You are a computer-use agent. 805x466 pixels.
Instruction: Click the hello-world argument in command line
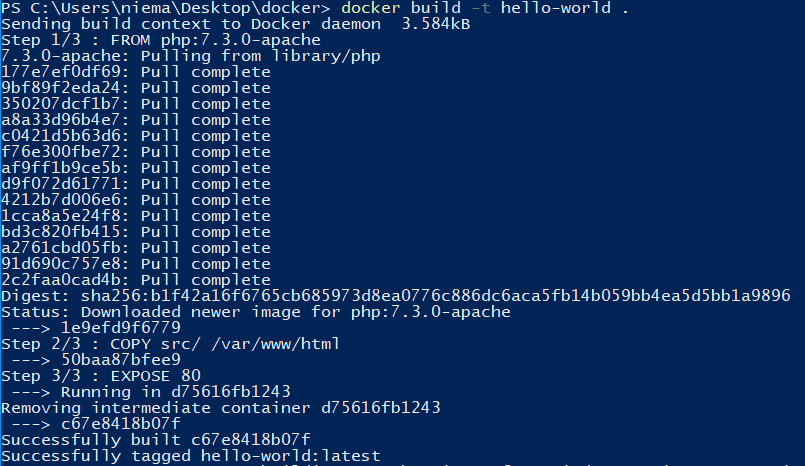coord(556,8)
